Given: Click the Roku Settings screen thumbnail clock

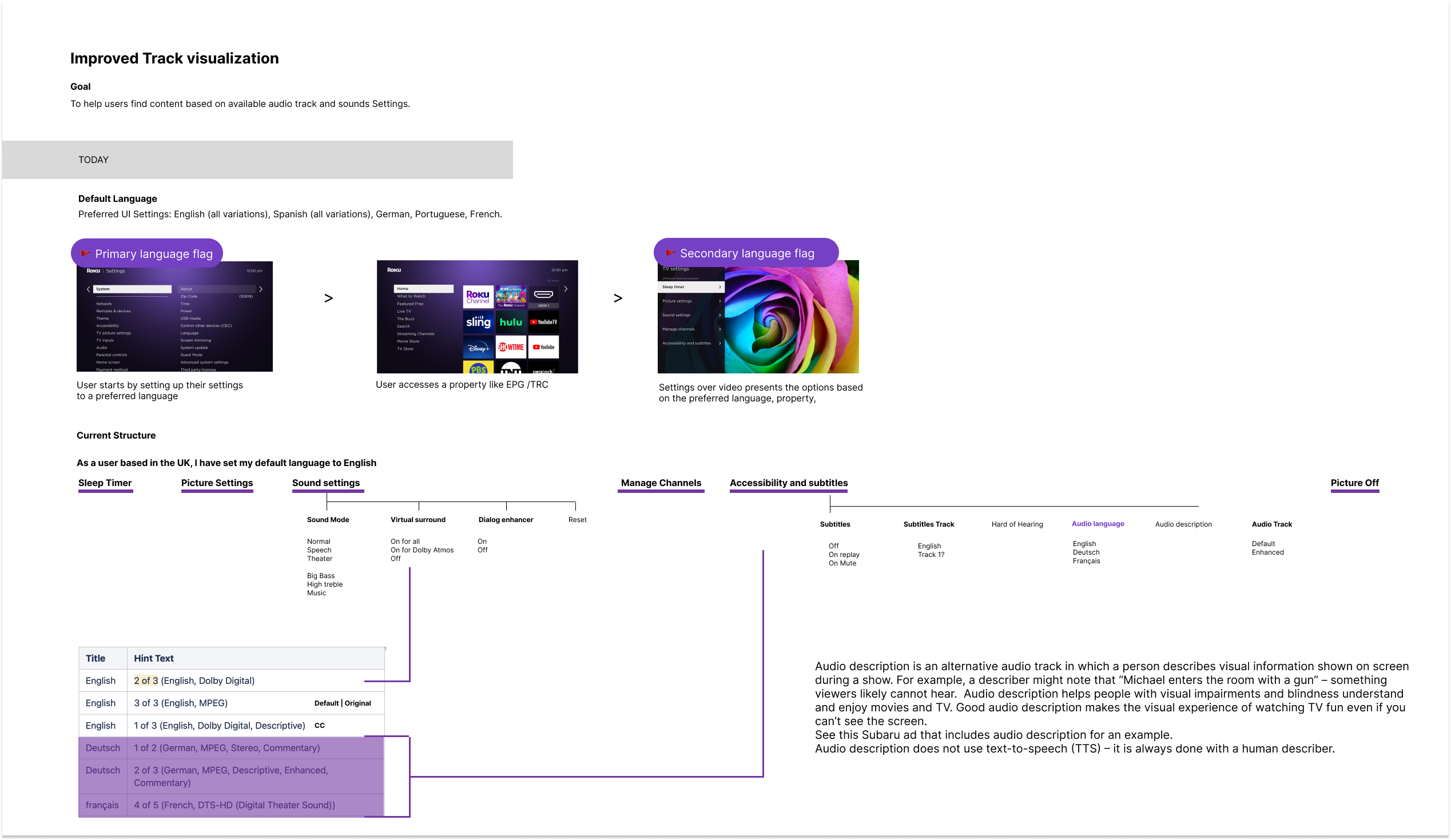Looking at the screenshot, I should [255, 270].
